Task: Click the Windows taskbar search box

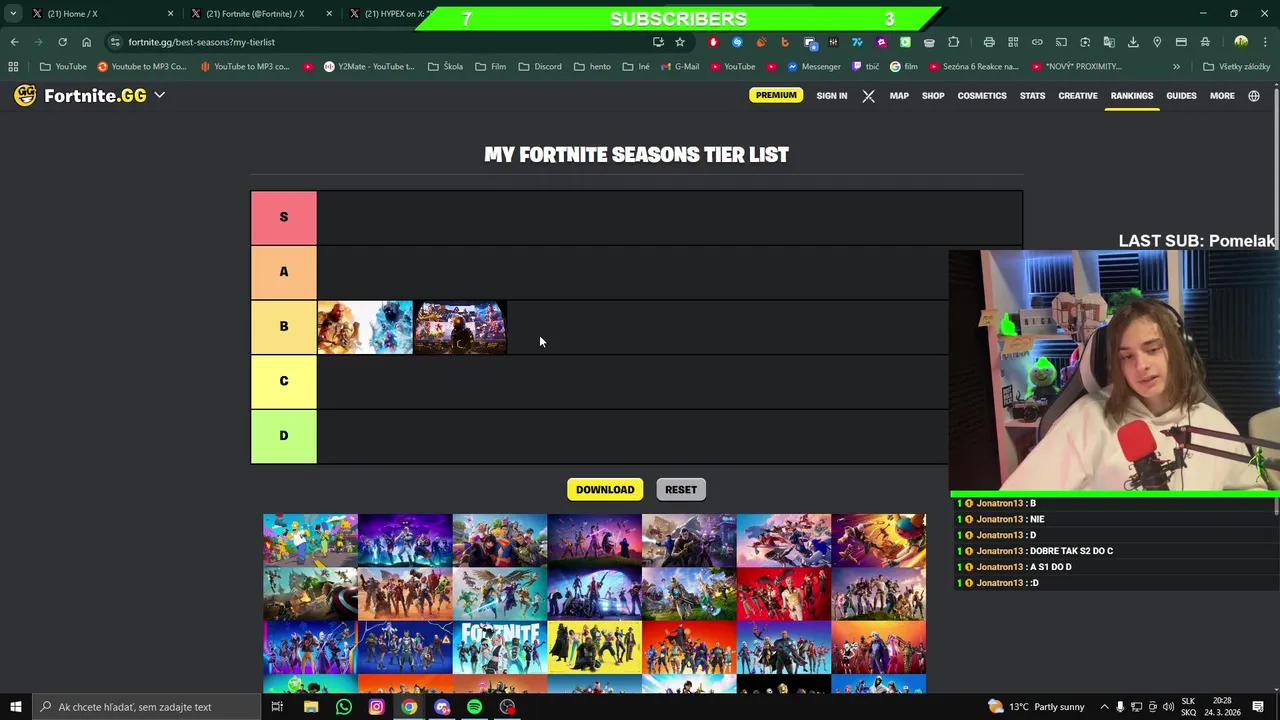Action: (x=145, y=707)
